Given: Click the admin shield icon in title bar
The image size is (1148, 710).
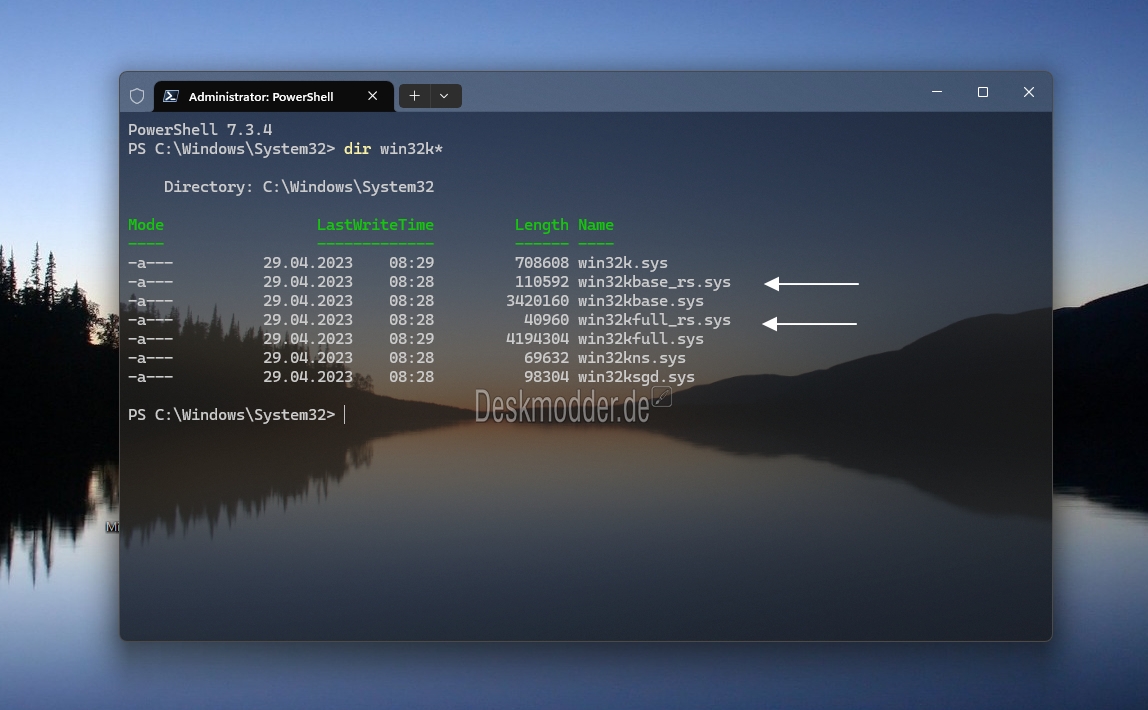Looking at the screenshot, I should coord(137,96).
